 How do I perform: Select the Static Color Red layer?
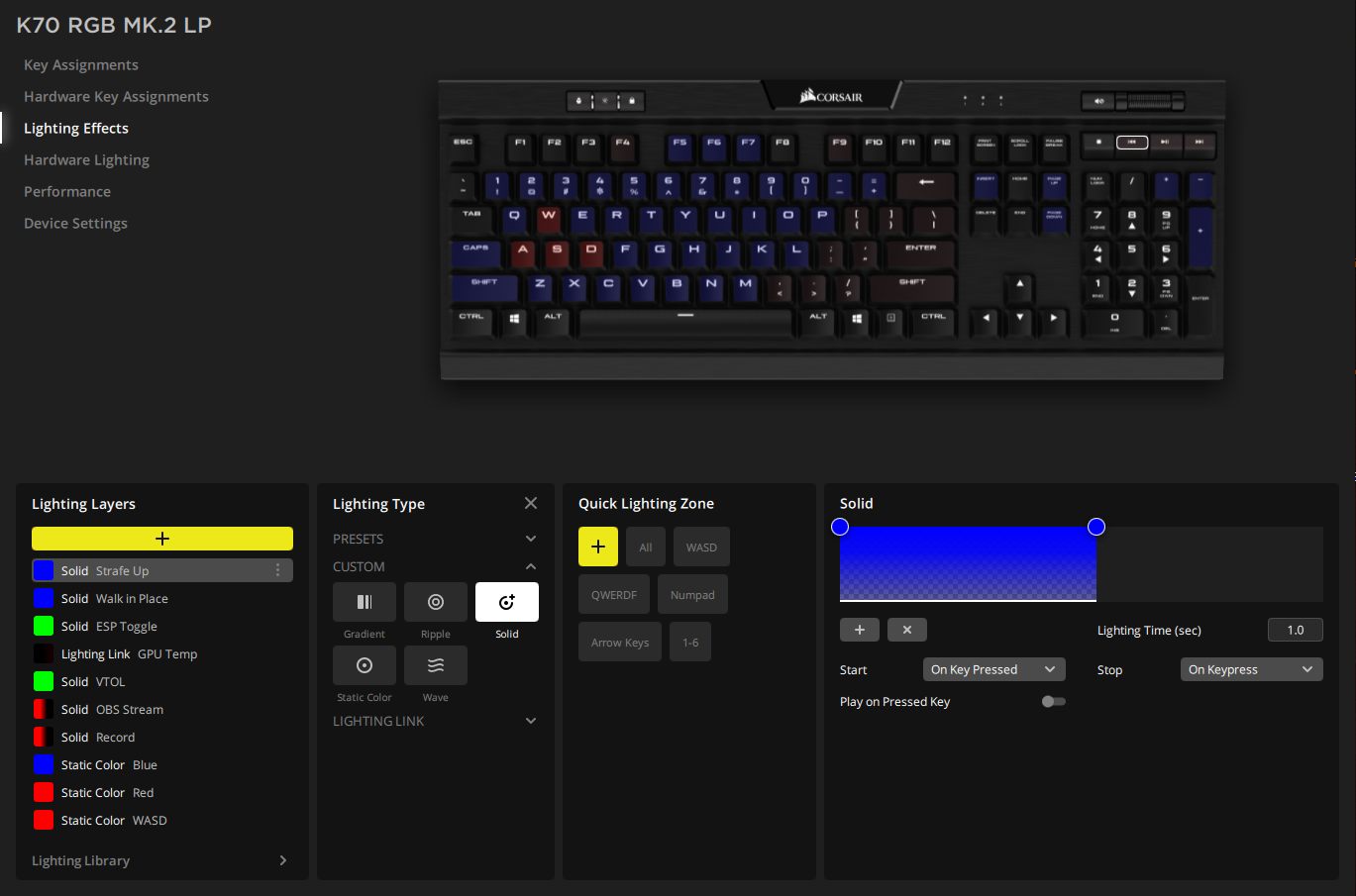162,792
